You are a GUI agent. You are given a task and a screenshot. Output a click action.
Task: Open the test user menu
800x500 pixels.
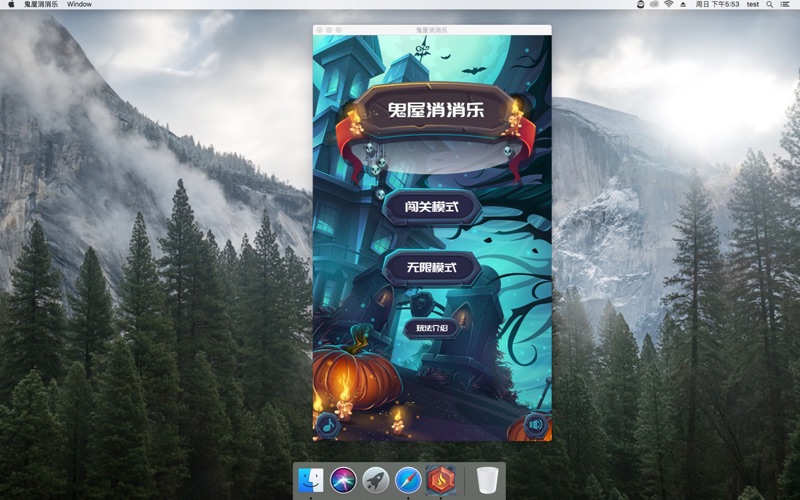tap(753, 4)
